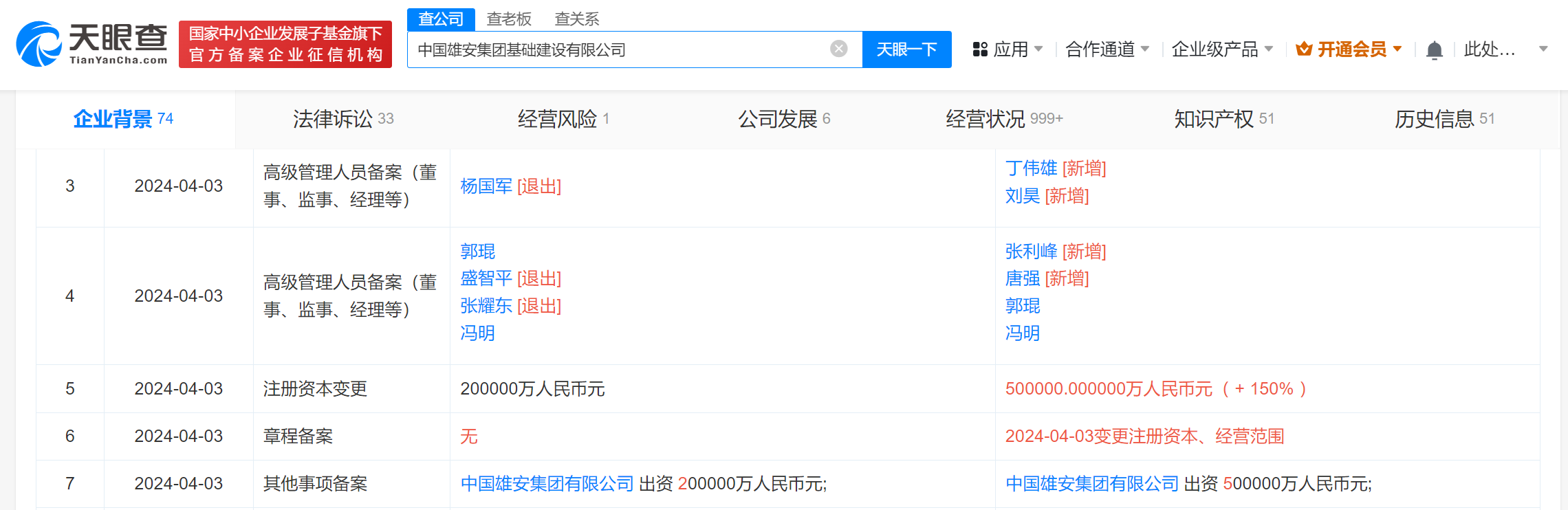Clear the search box text

(x=838, y=49)
